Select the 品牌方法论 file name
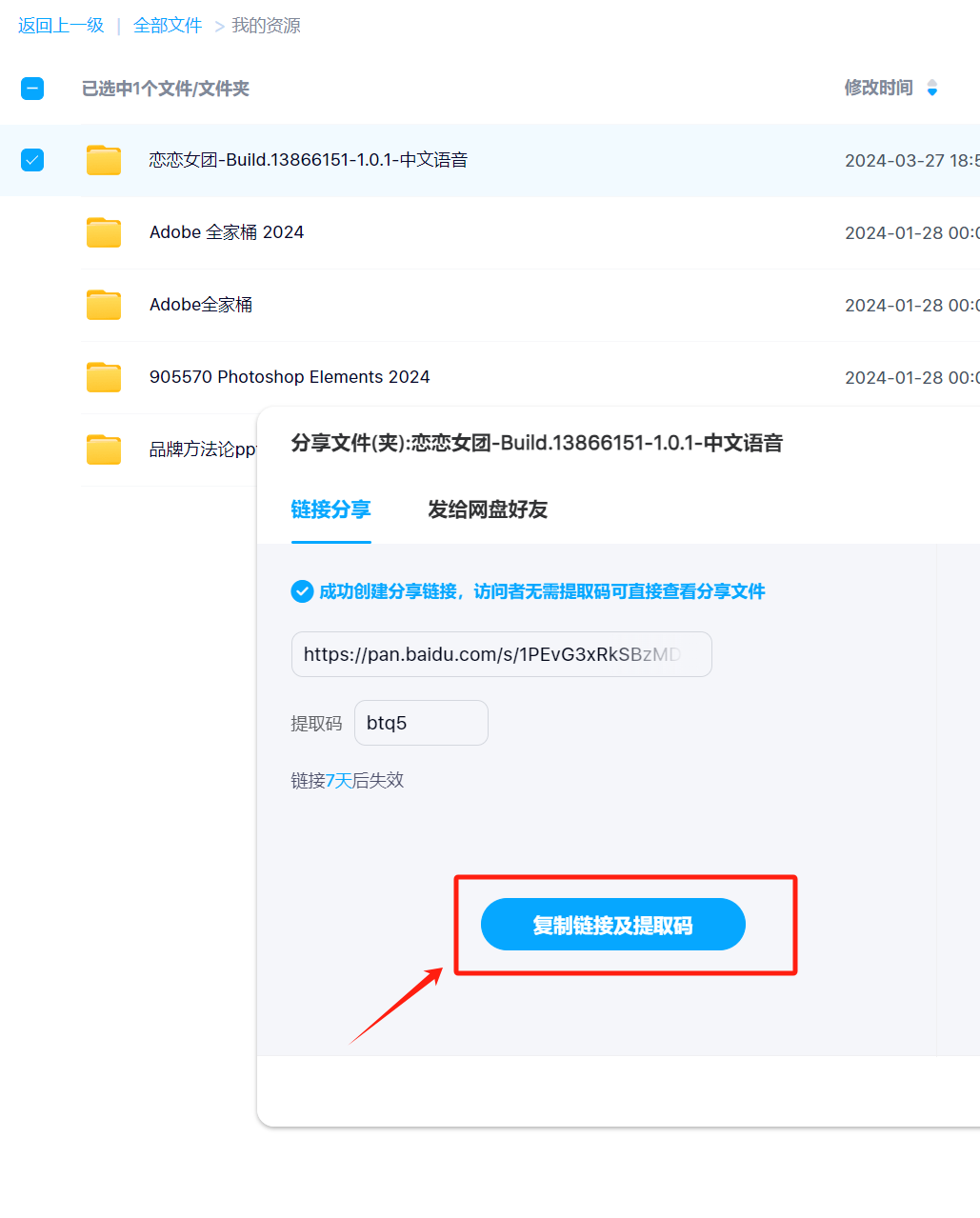Viewport: 980px width, 1218px height. coord(203,449)
